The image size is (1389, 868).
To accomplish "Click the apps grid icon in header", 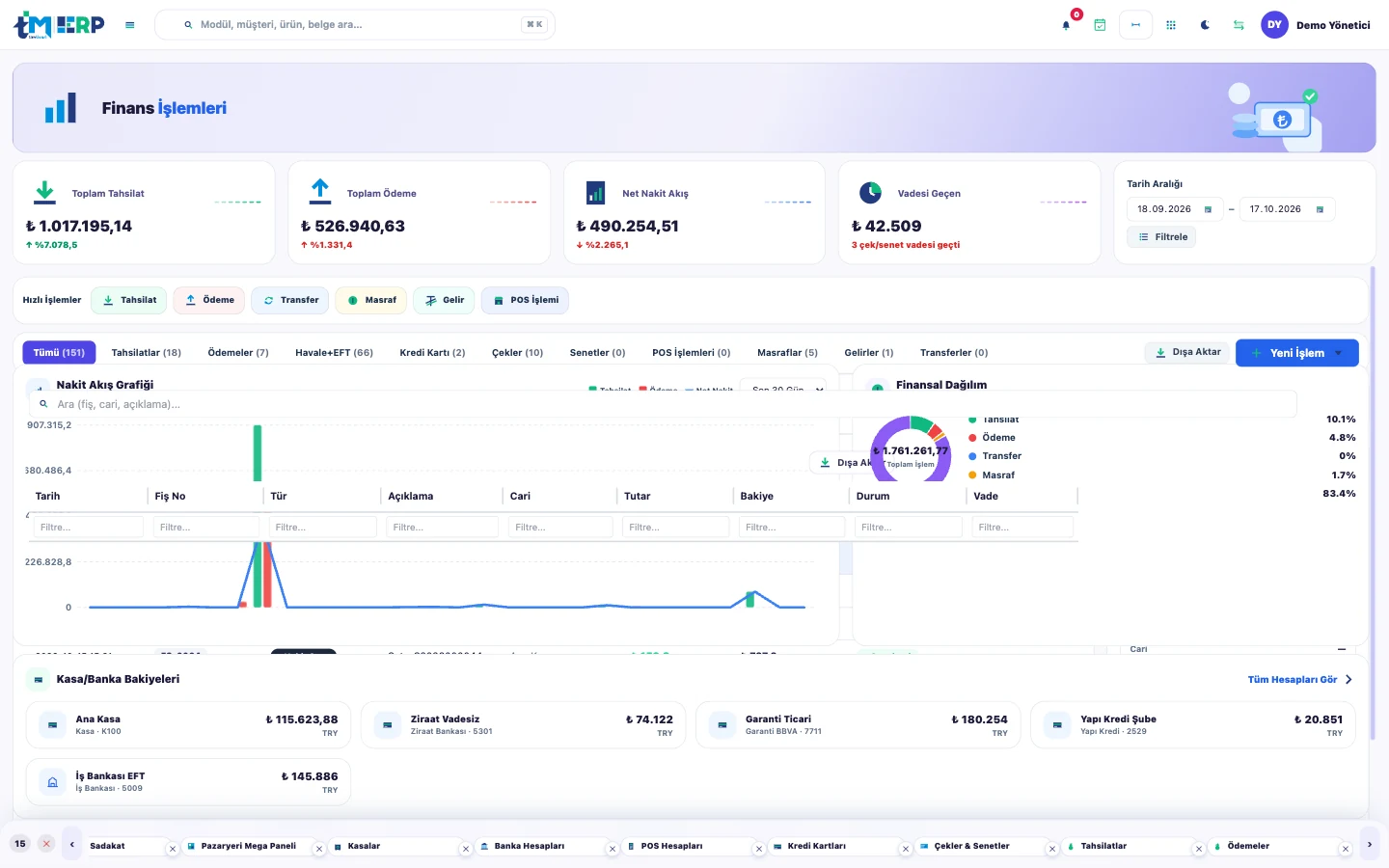I will coord(1171,25).
